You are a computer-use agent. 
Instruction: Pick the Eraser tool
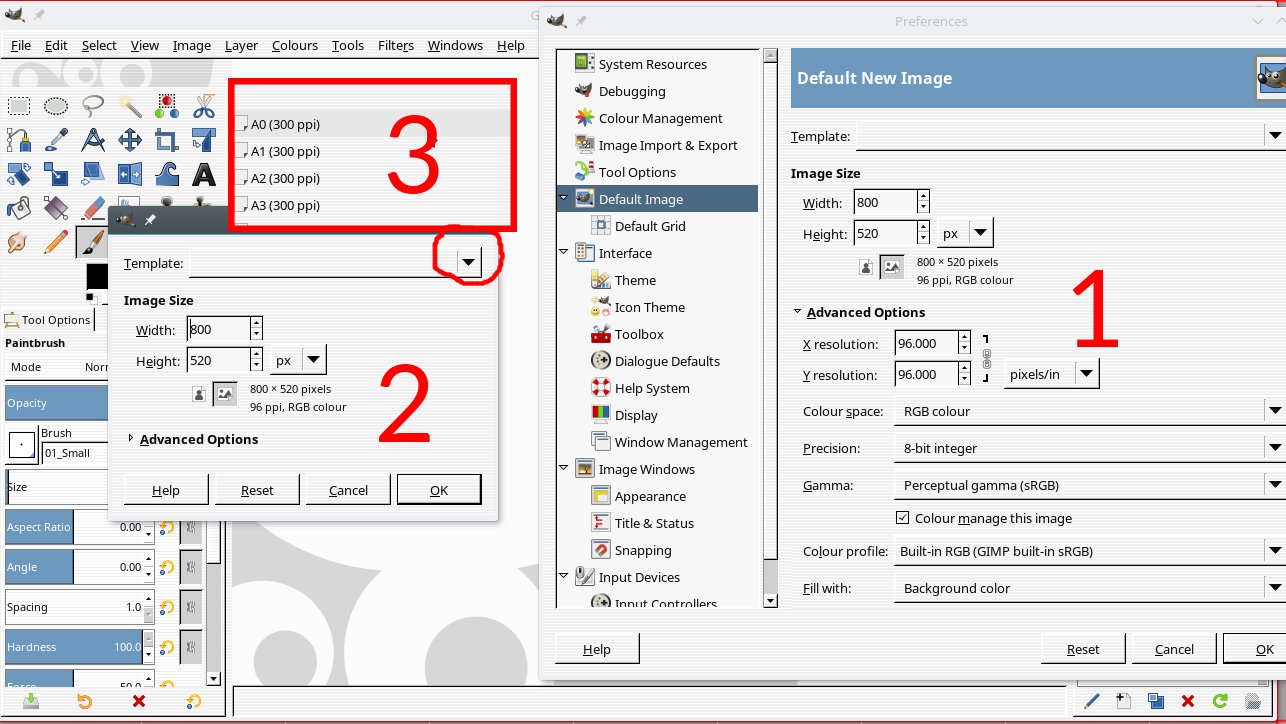93,209
